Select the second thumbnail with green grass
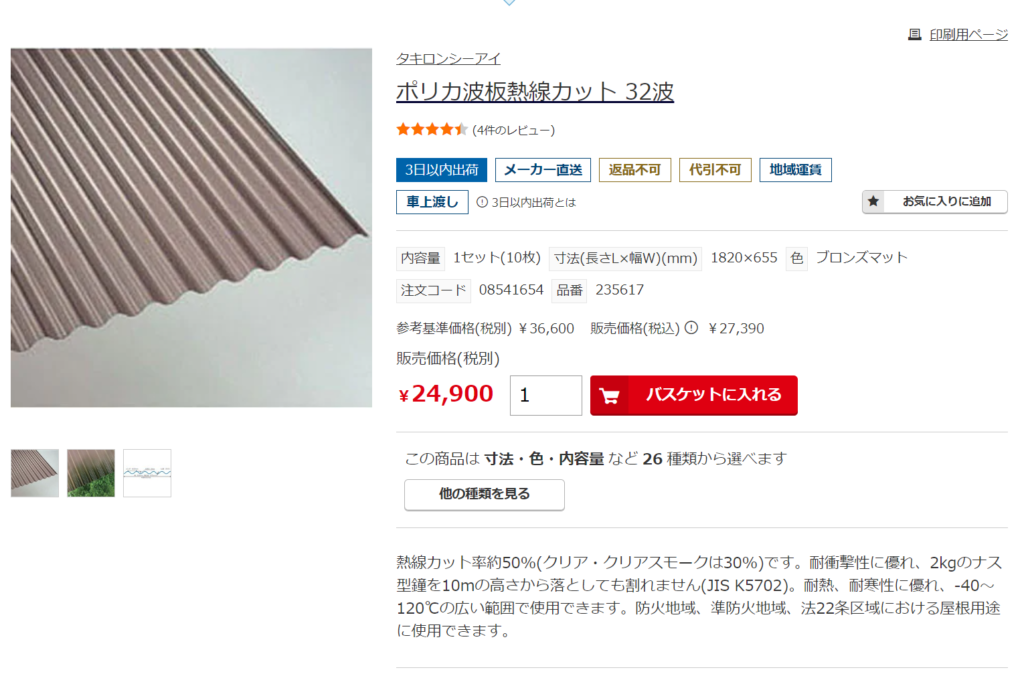 tap(91, 473)
